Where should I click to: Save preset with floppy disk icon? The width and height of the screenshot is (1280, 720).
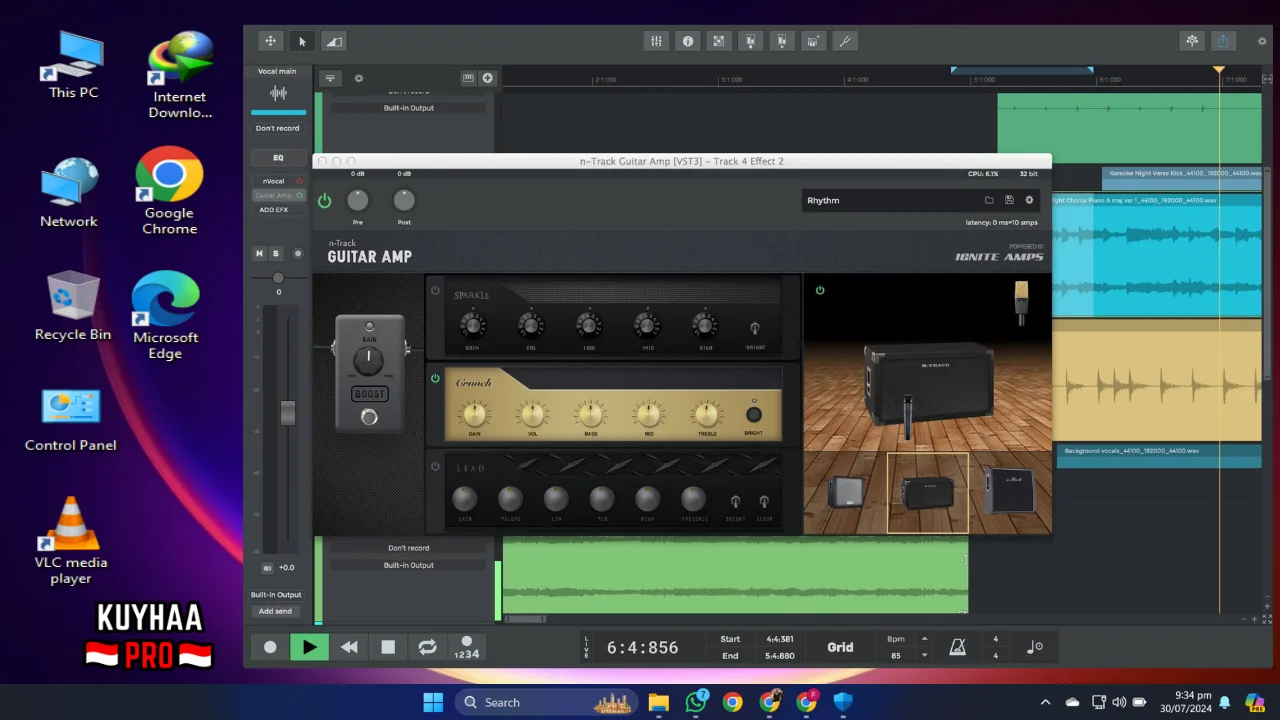coord(1009,200)
